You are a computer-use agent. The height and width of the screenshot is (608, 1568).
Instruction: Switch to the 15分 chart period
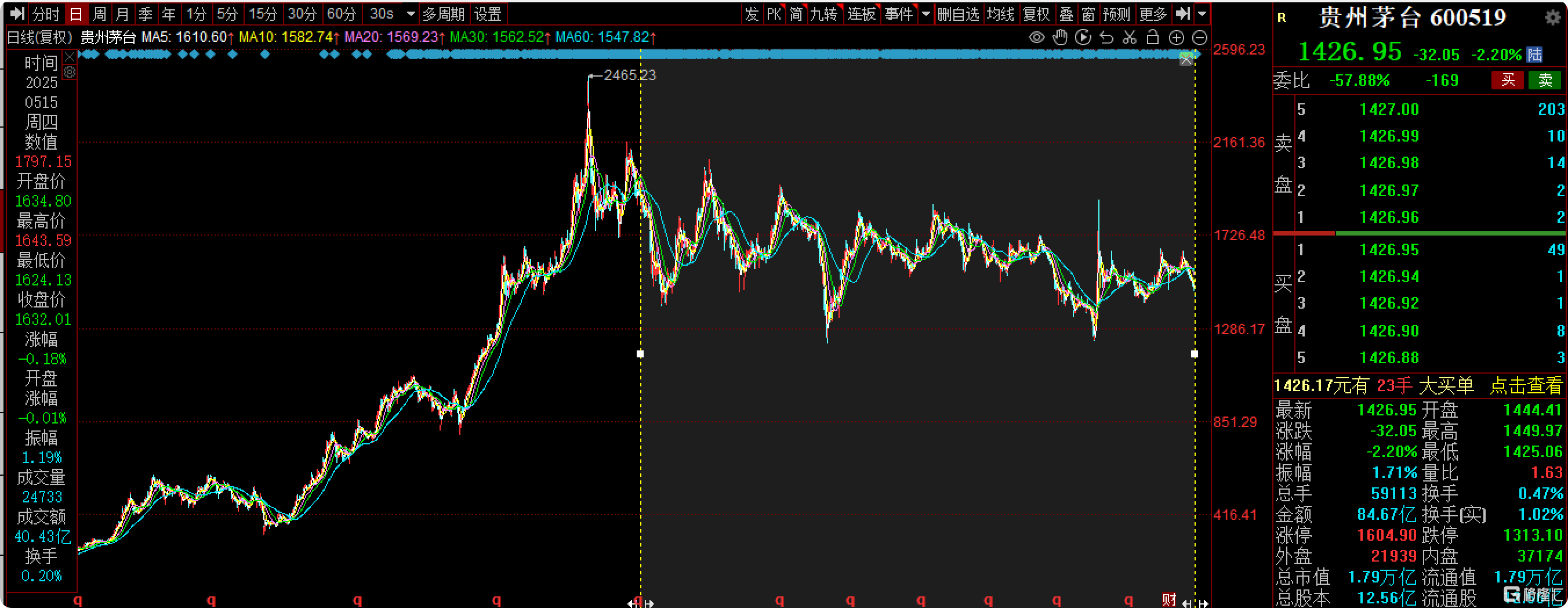pos(263,13)
